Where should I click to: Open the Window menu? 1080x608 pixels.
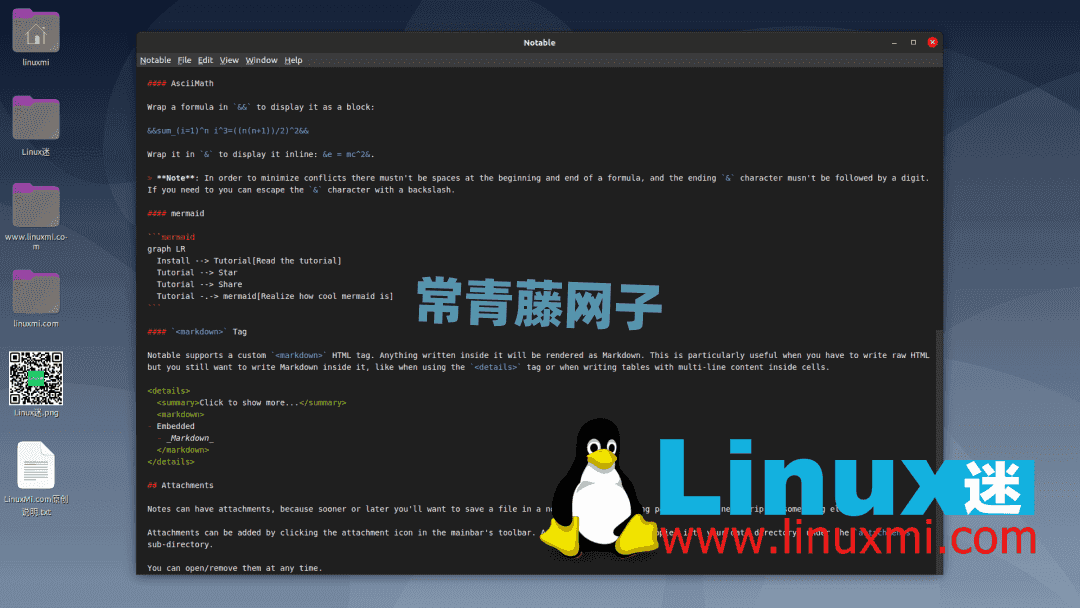tap(261, 61)
